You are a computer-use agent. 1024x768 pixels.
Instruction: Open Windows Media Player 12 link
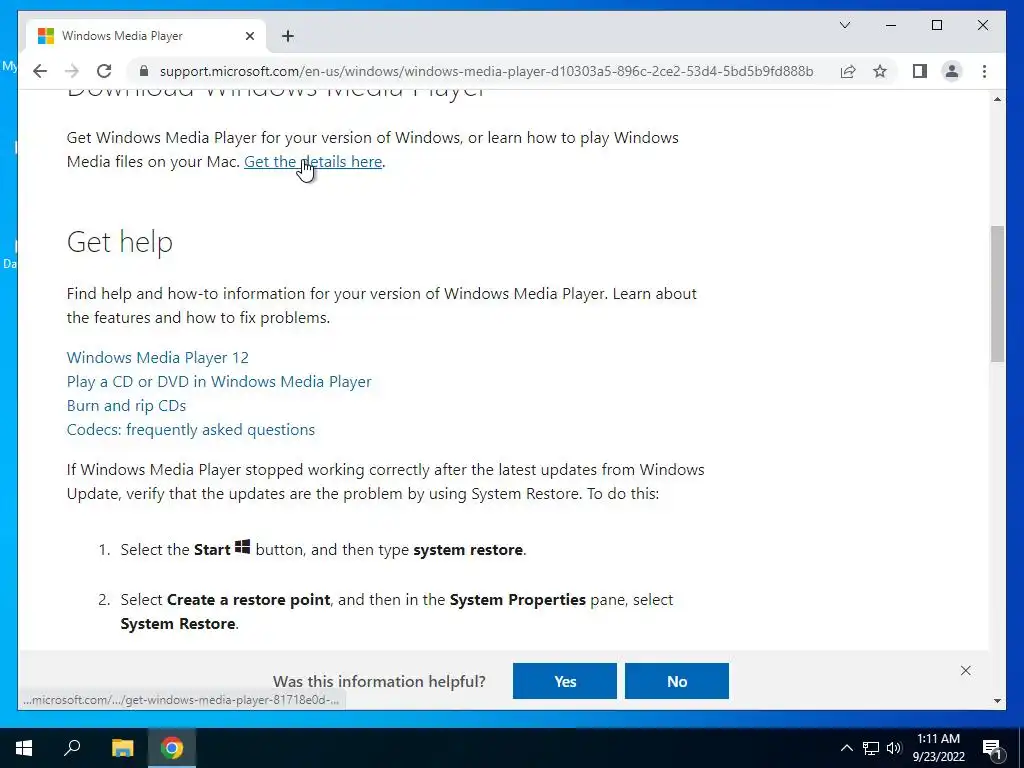click(157, 357)
